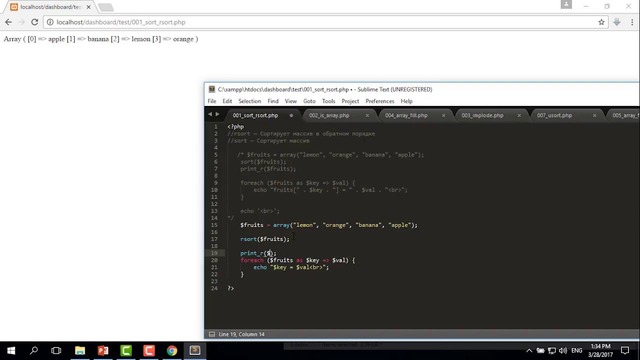
Task: Open Chrome's three-dot menu
Action: (x=632, y=22)
